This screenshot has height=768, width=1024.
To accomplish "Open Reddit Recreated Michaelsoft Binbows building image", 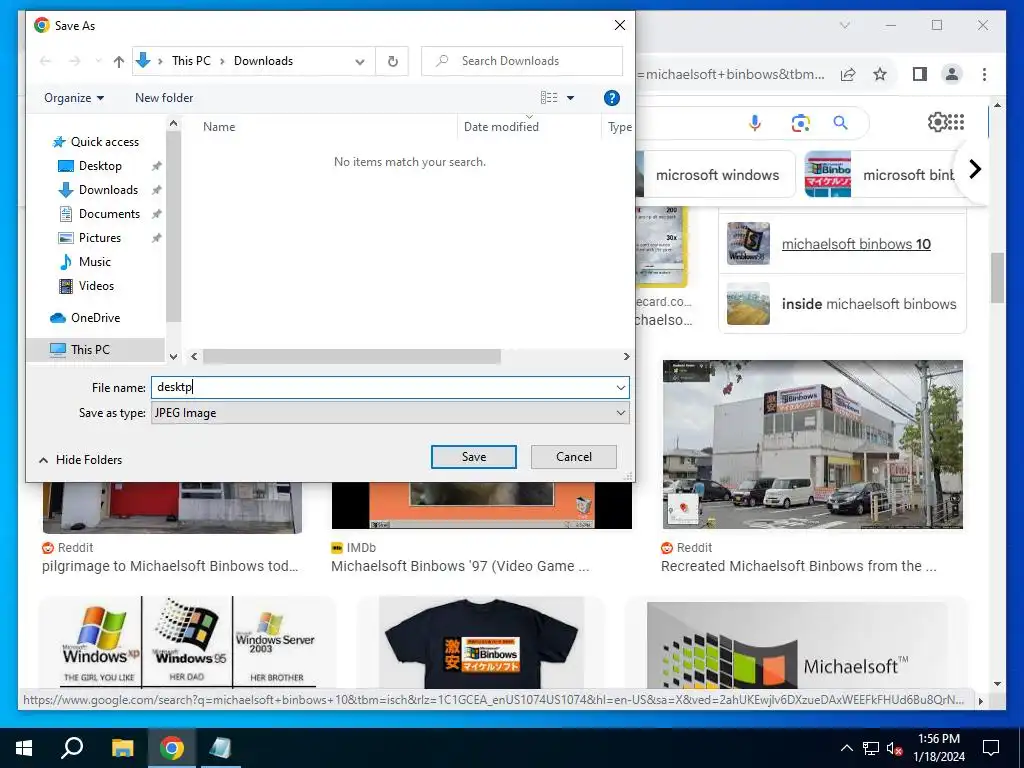I will (812, 444).
